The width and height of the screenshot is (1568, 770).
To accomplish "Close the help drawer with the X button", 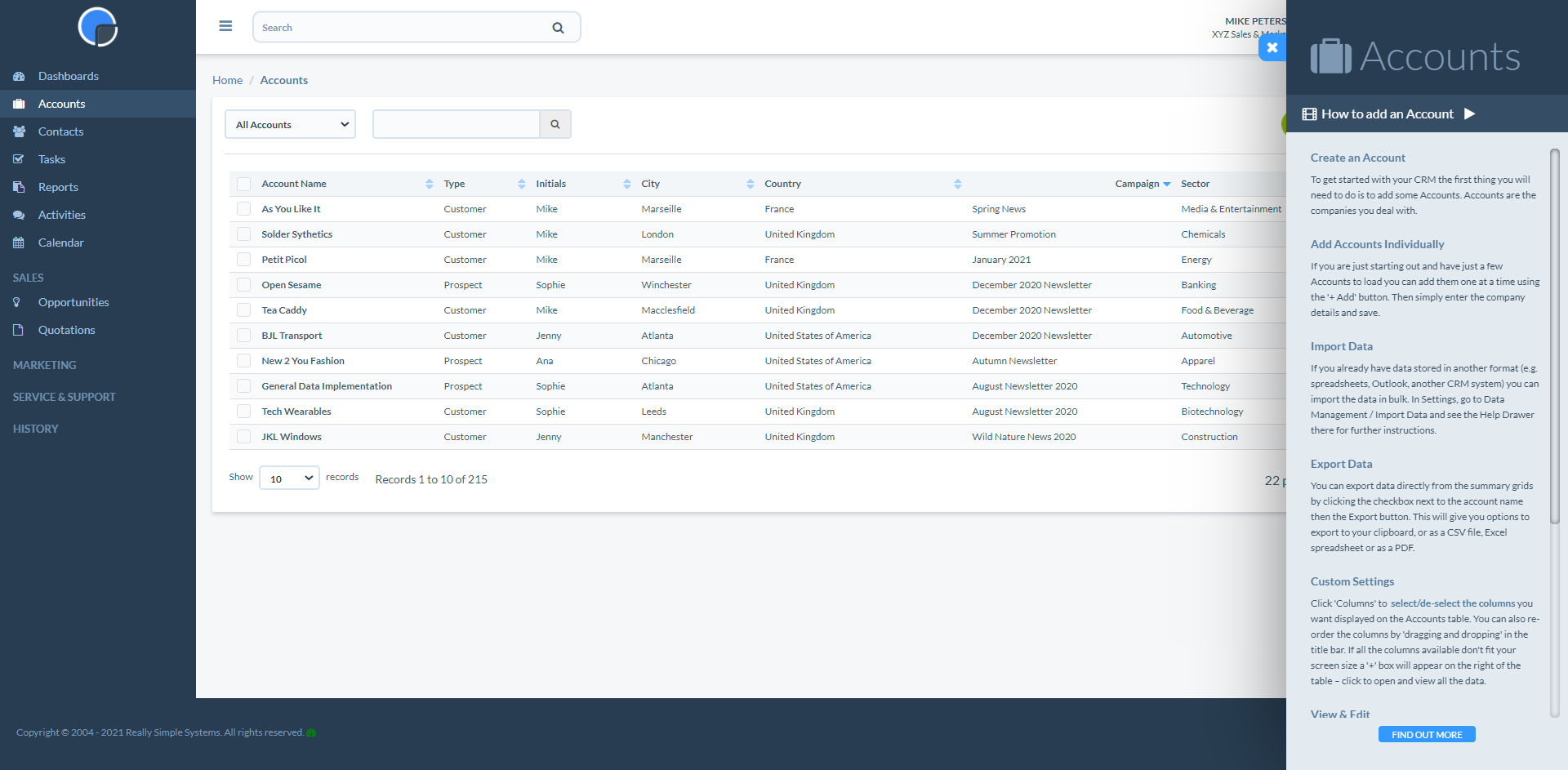I will click(1272, 47).
